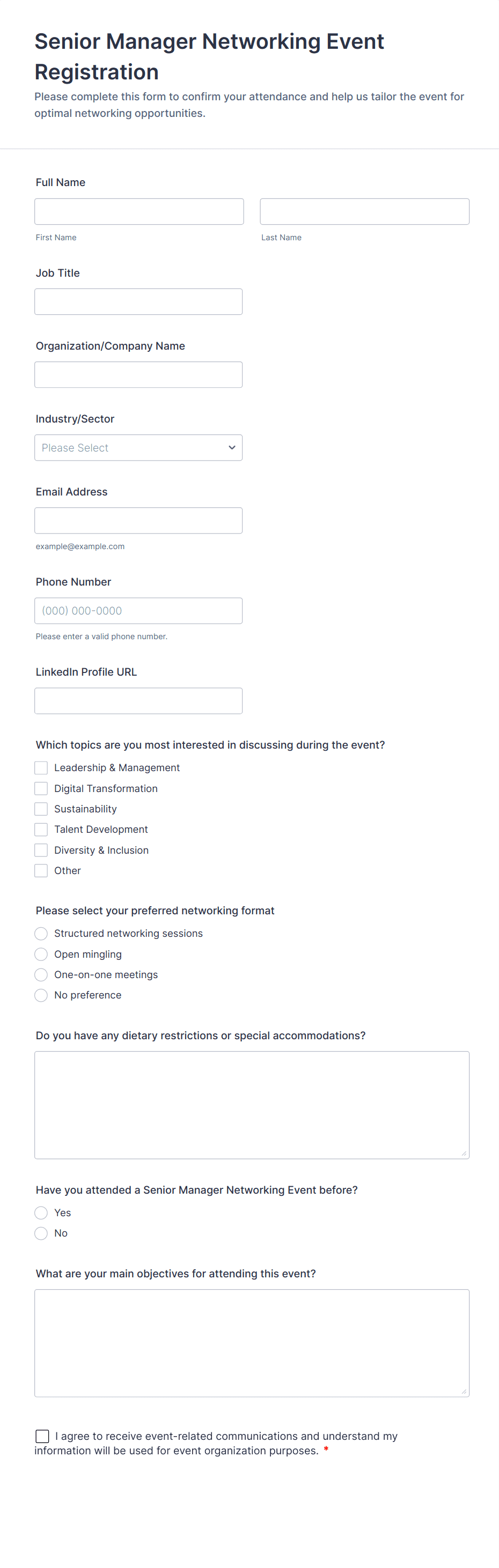Focus the Job Title input
This screenshot has height=1568, width=499.
[138, 301]
